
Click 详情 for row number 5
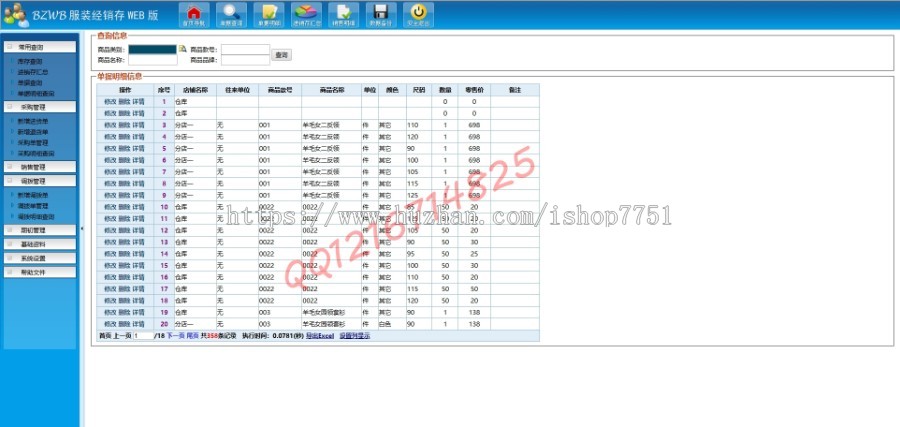138,149
